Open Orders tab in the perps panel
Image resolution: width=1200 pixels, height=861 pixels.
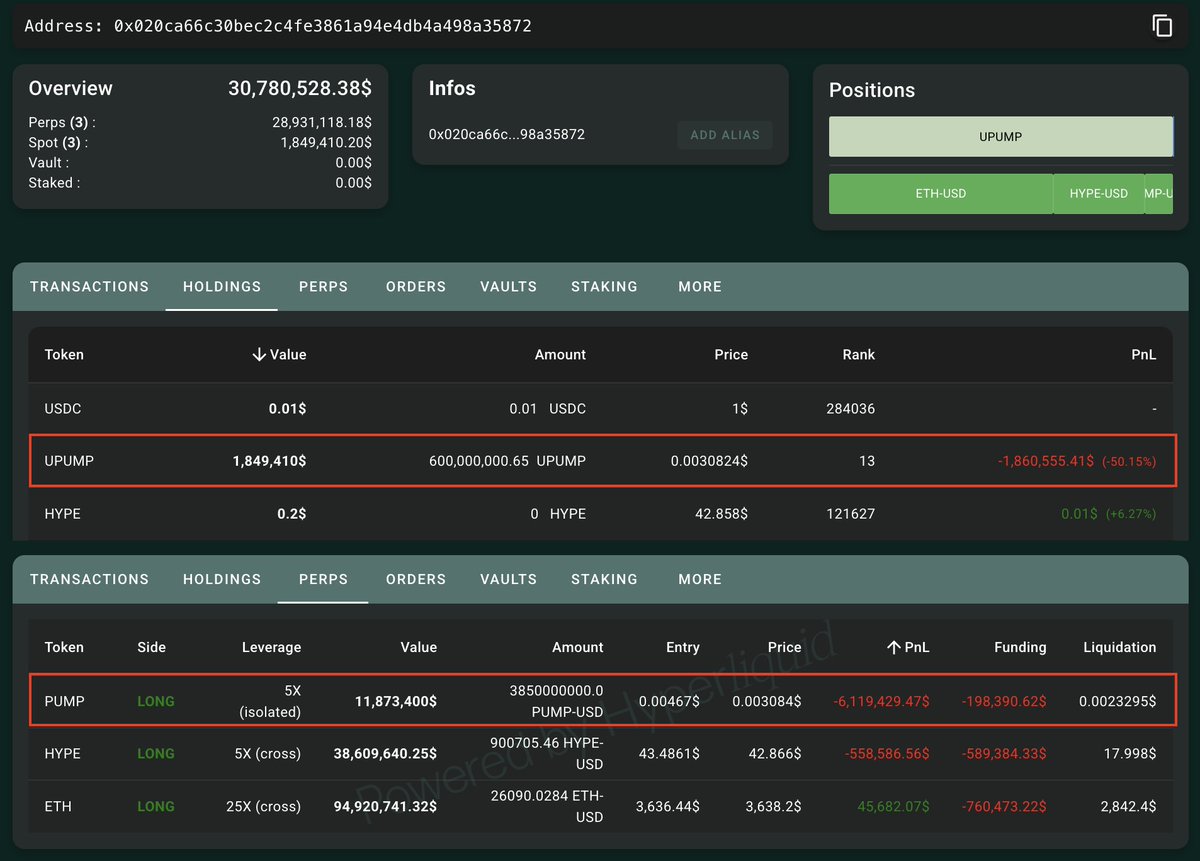[416, 579]
